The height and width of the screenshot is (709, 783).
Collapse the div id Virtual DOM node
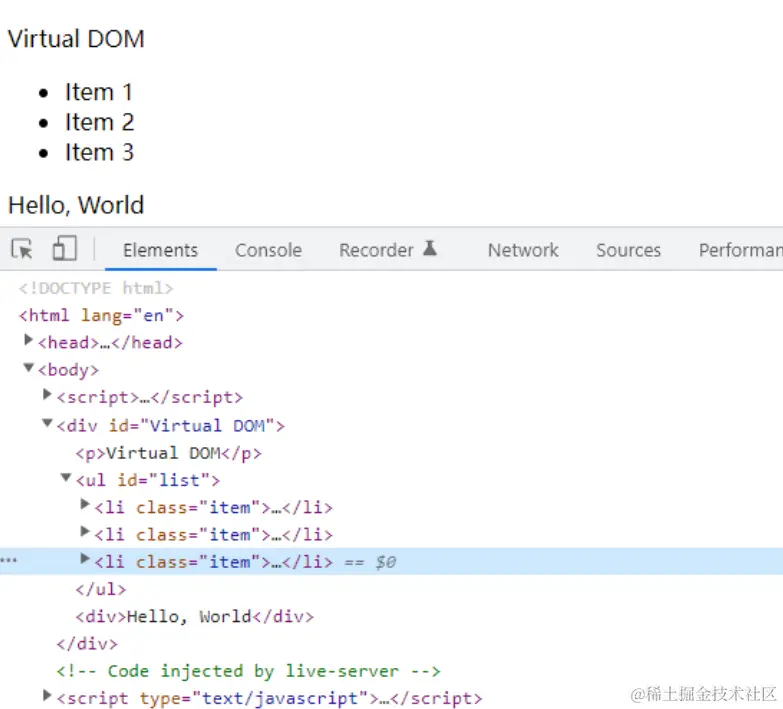(47, 423)
